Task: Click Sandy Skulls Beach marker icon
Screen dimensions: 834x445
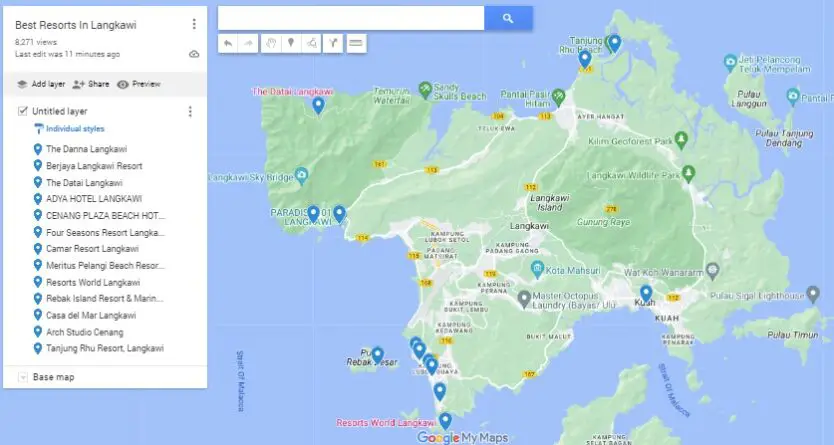Action: tap(425, 89)
